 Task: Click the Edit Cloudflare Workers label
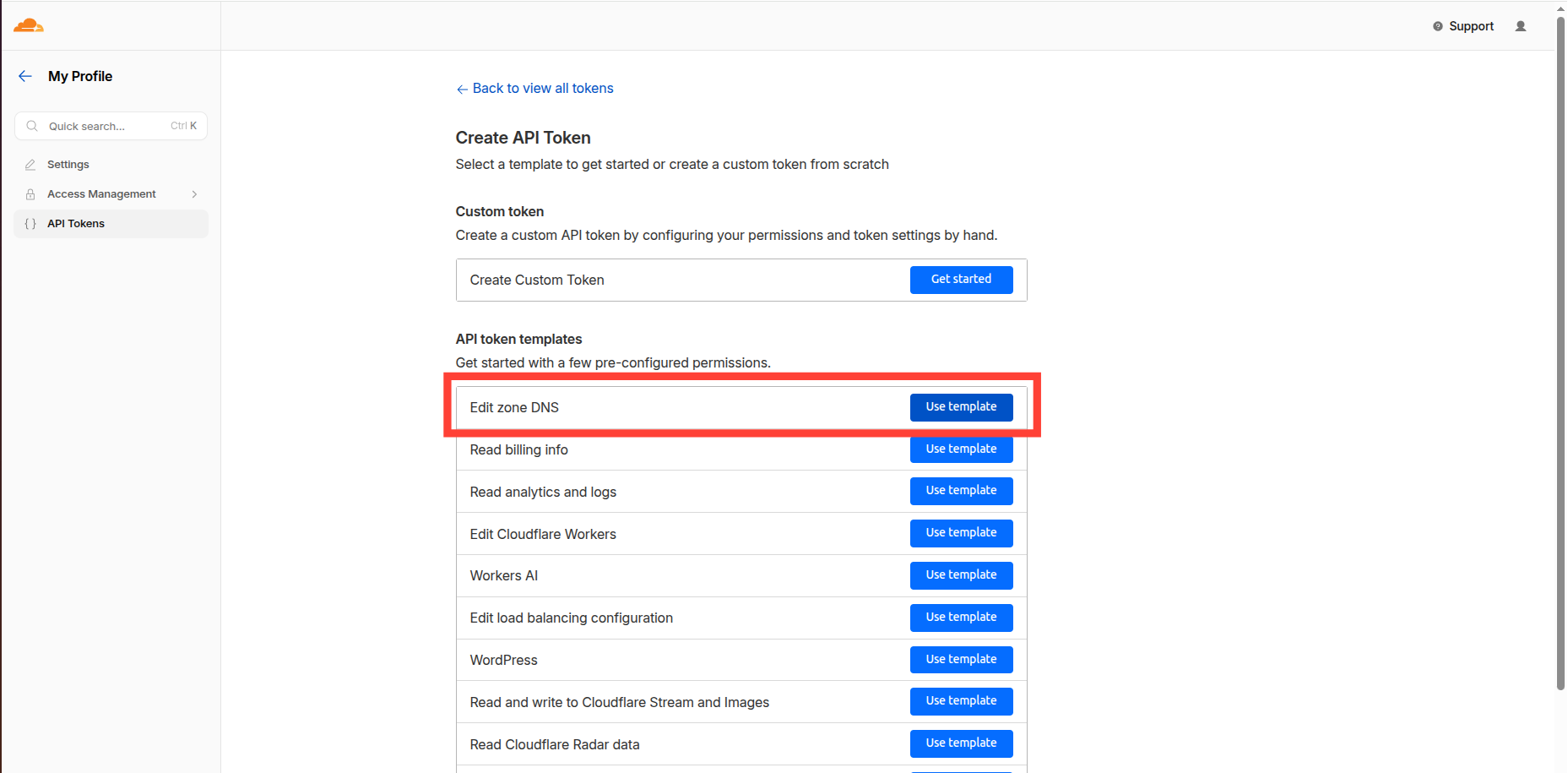[543, 534]
